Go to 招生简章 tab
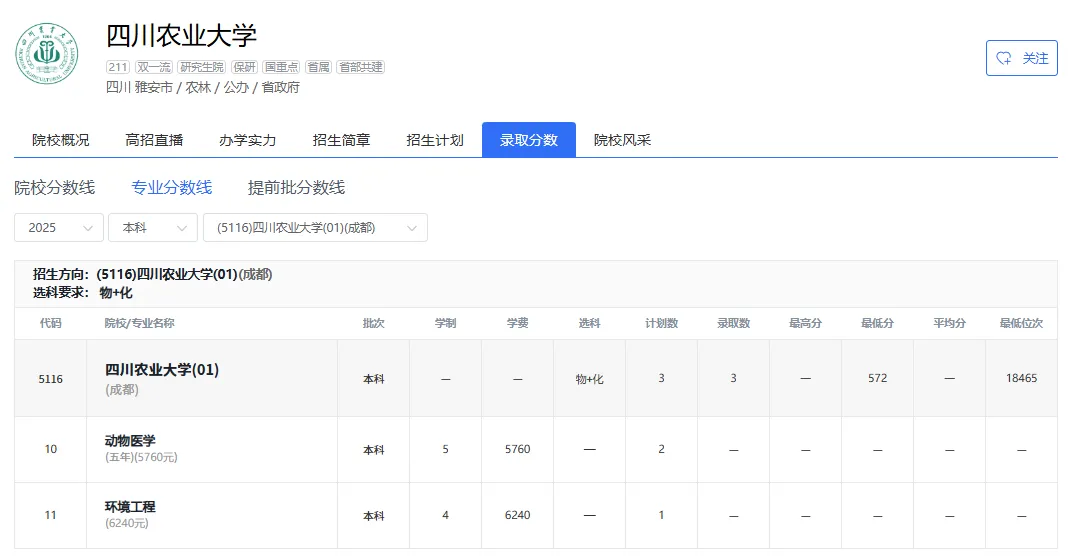This screenshot has height=559, width=1073. click(x=341, y=140)
